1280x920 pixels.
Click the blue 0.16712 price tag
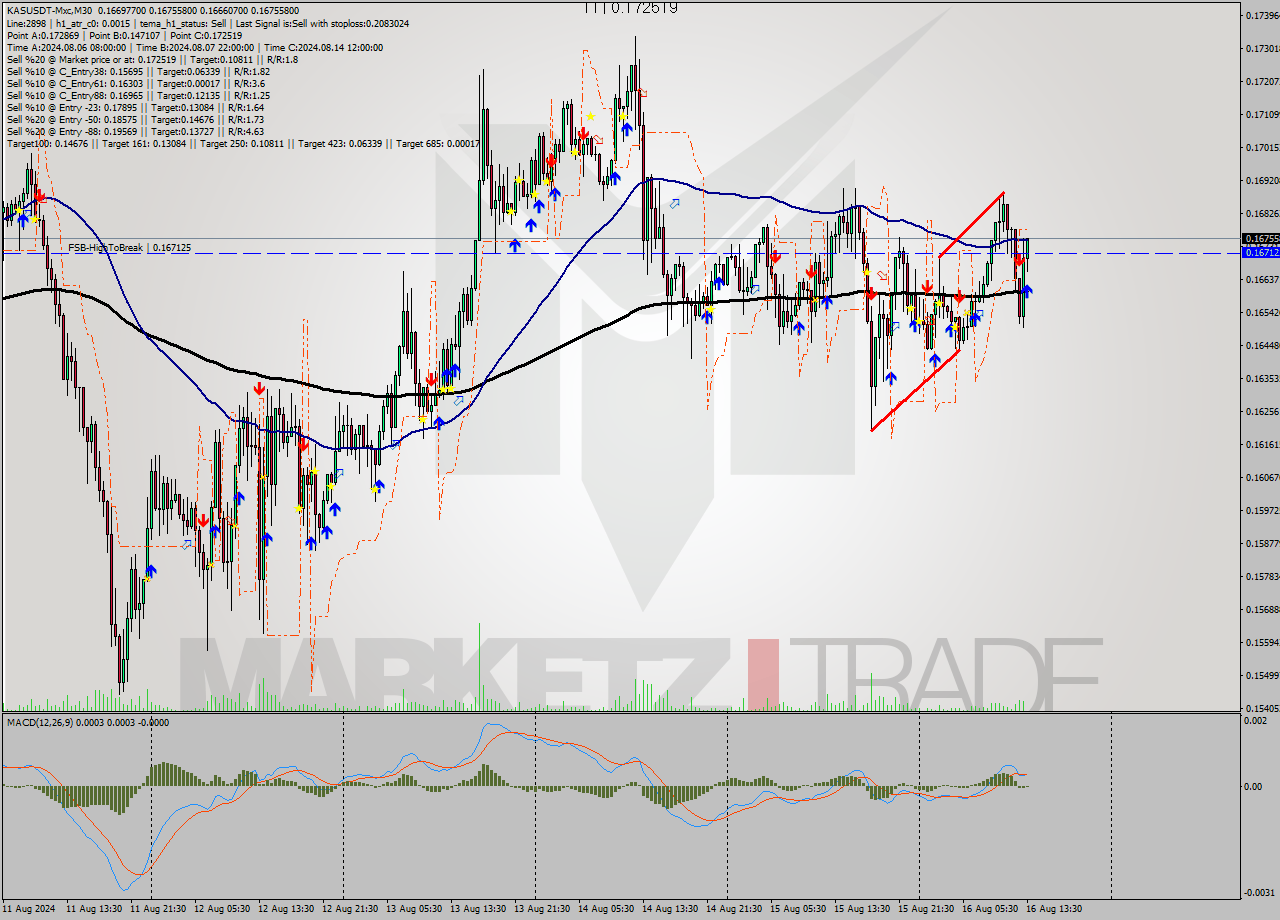[x=1260, y=253]
